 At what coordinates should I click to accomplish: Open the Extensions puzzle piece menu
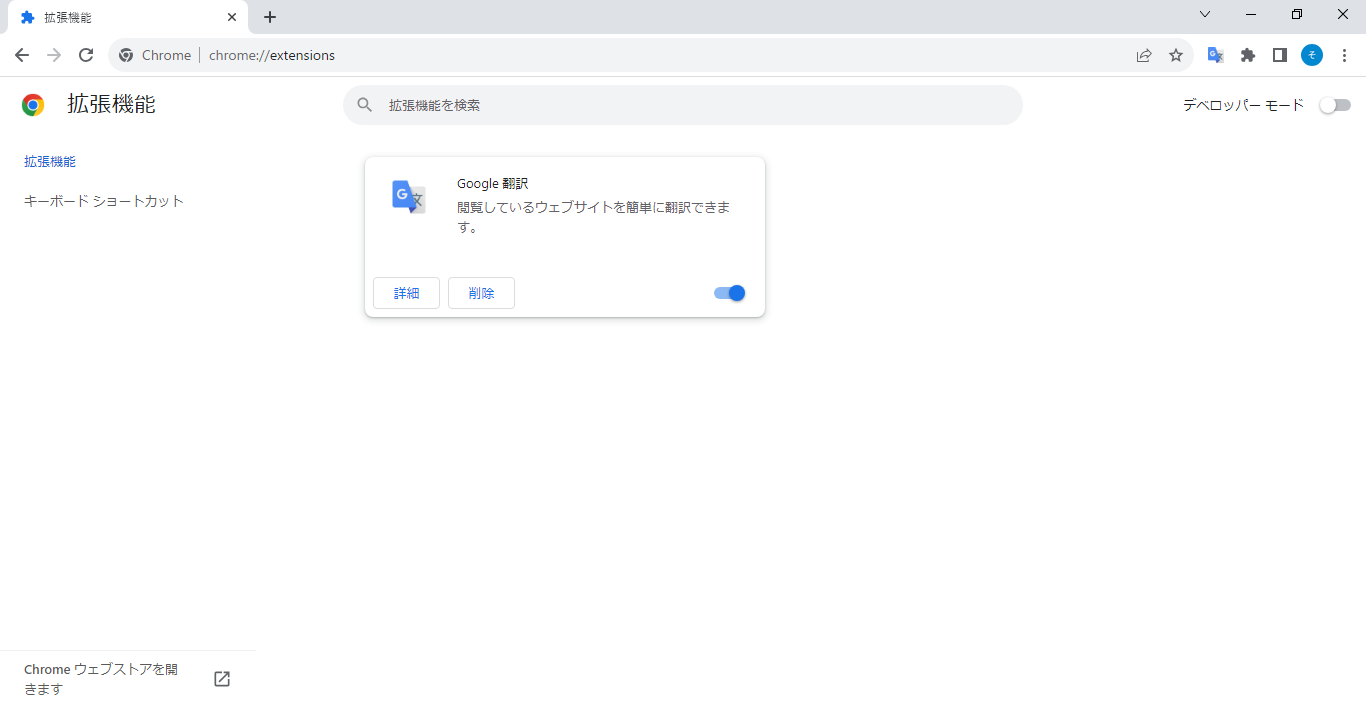1247,55
